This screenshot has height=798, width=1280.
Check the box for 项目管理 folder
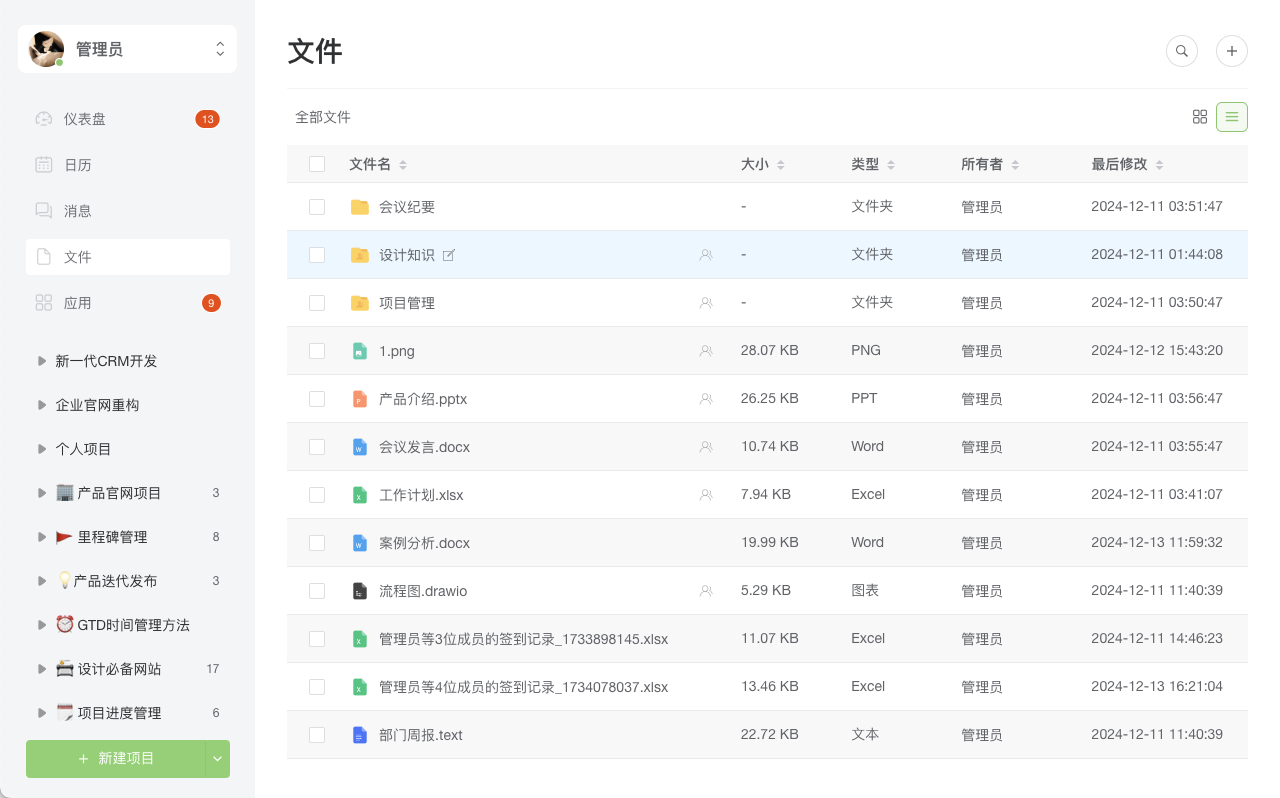pyautogui.click(x=317, y=303)
